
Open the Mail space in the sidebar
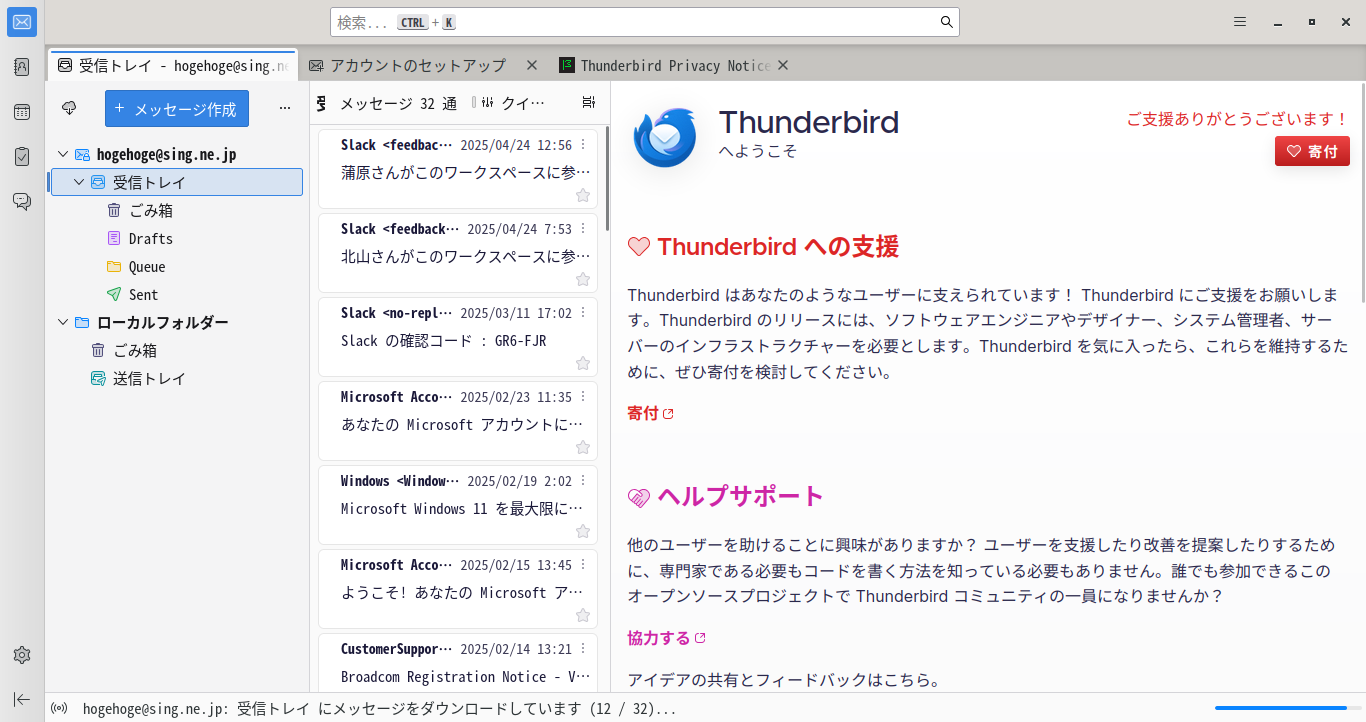pyautogui.click(x=22, y=22)
